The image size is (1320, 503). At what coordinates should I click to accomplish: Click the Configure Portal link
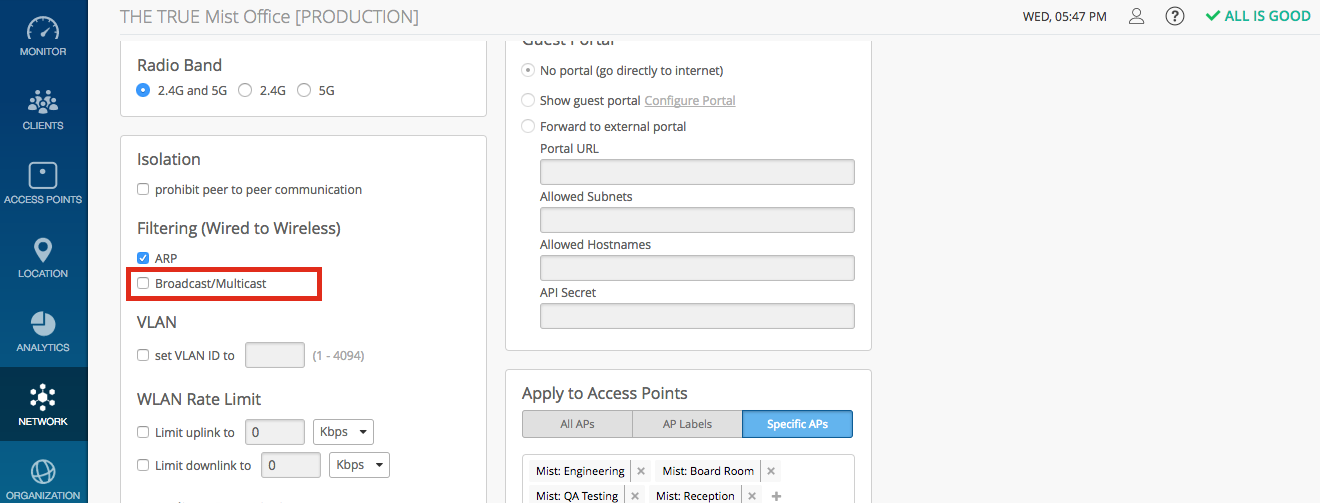(x=690, y=101)
